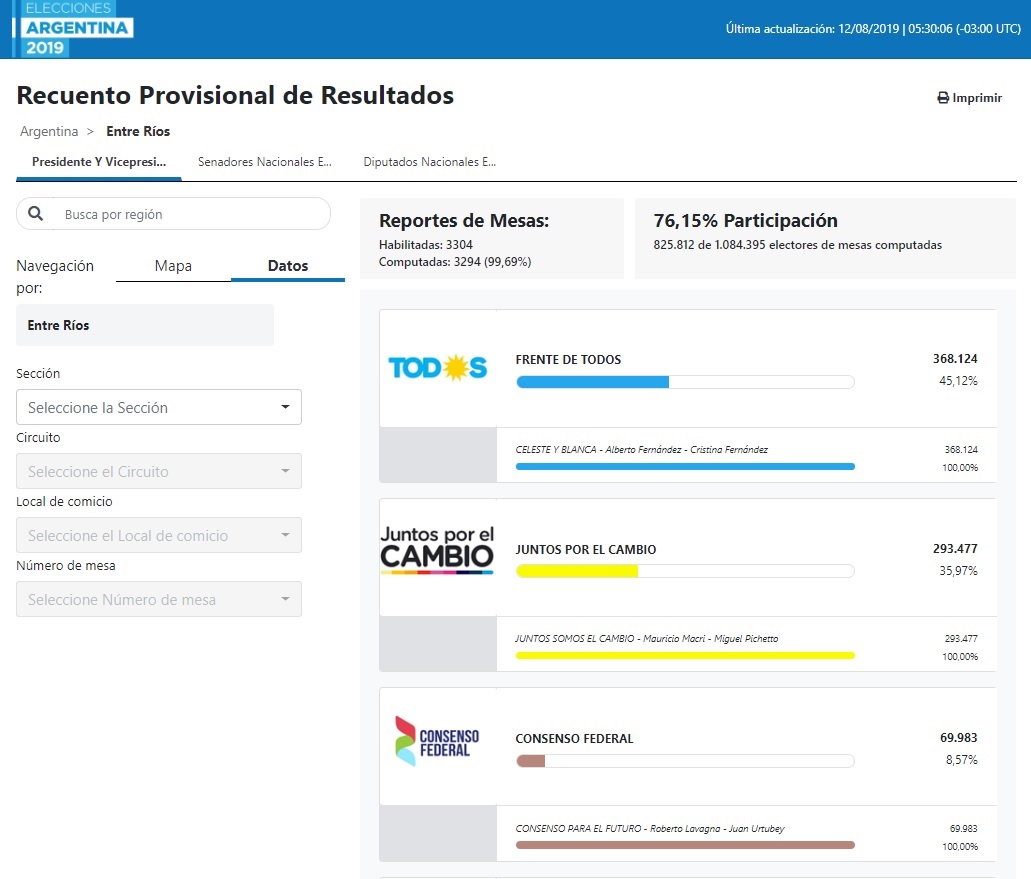Click the 45,12% Frente de Todos percentage
This screenshot has height=879, width=1031.
(x=958, y=381)
